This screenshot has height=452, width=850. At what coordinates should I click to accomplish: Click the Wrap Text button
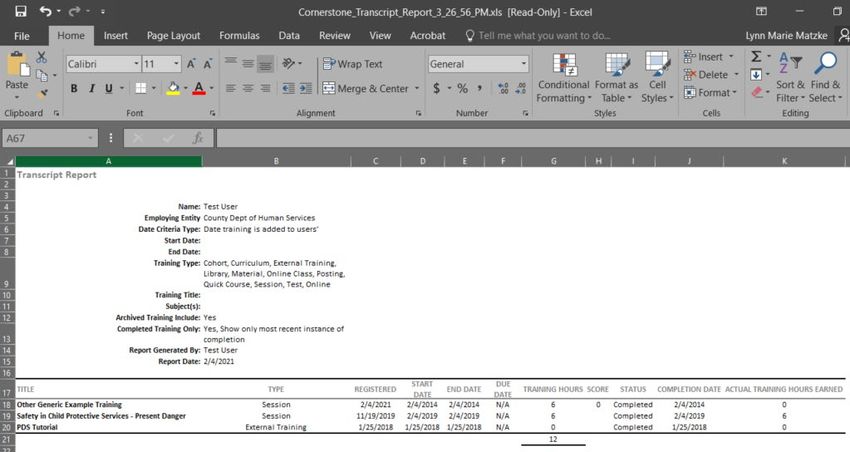tap(353, 64)
